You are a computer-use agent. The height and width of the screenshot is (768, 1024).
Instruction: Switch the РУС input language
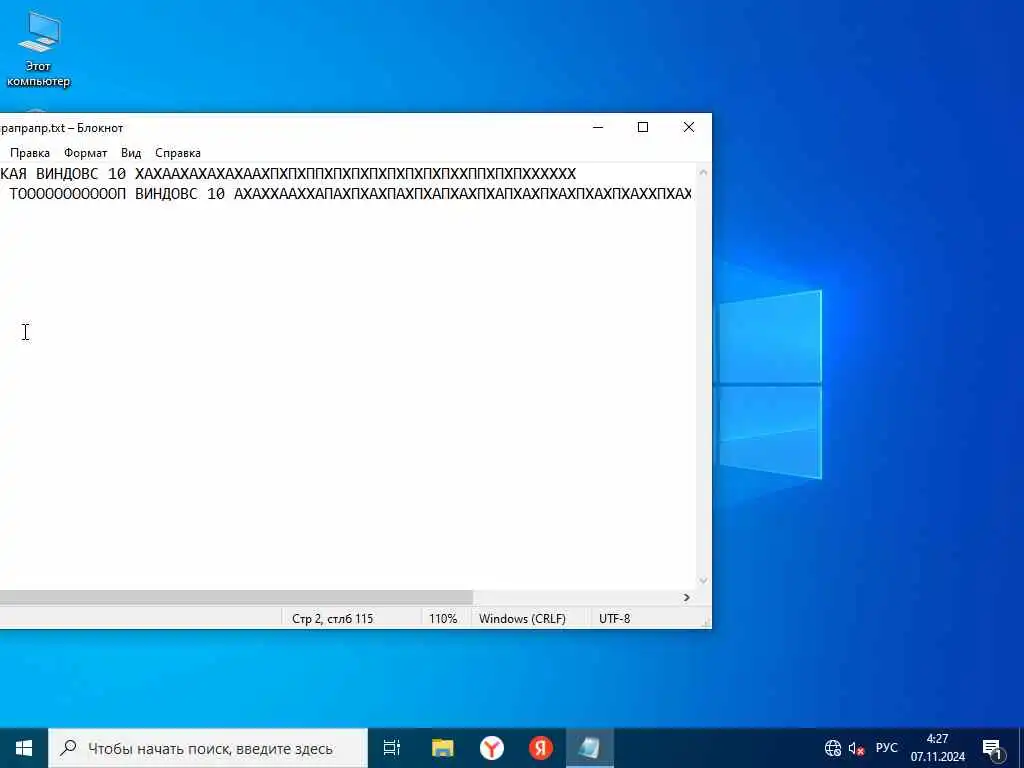click(887, 748)
